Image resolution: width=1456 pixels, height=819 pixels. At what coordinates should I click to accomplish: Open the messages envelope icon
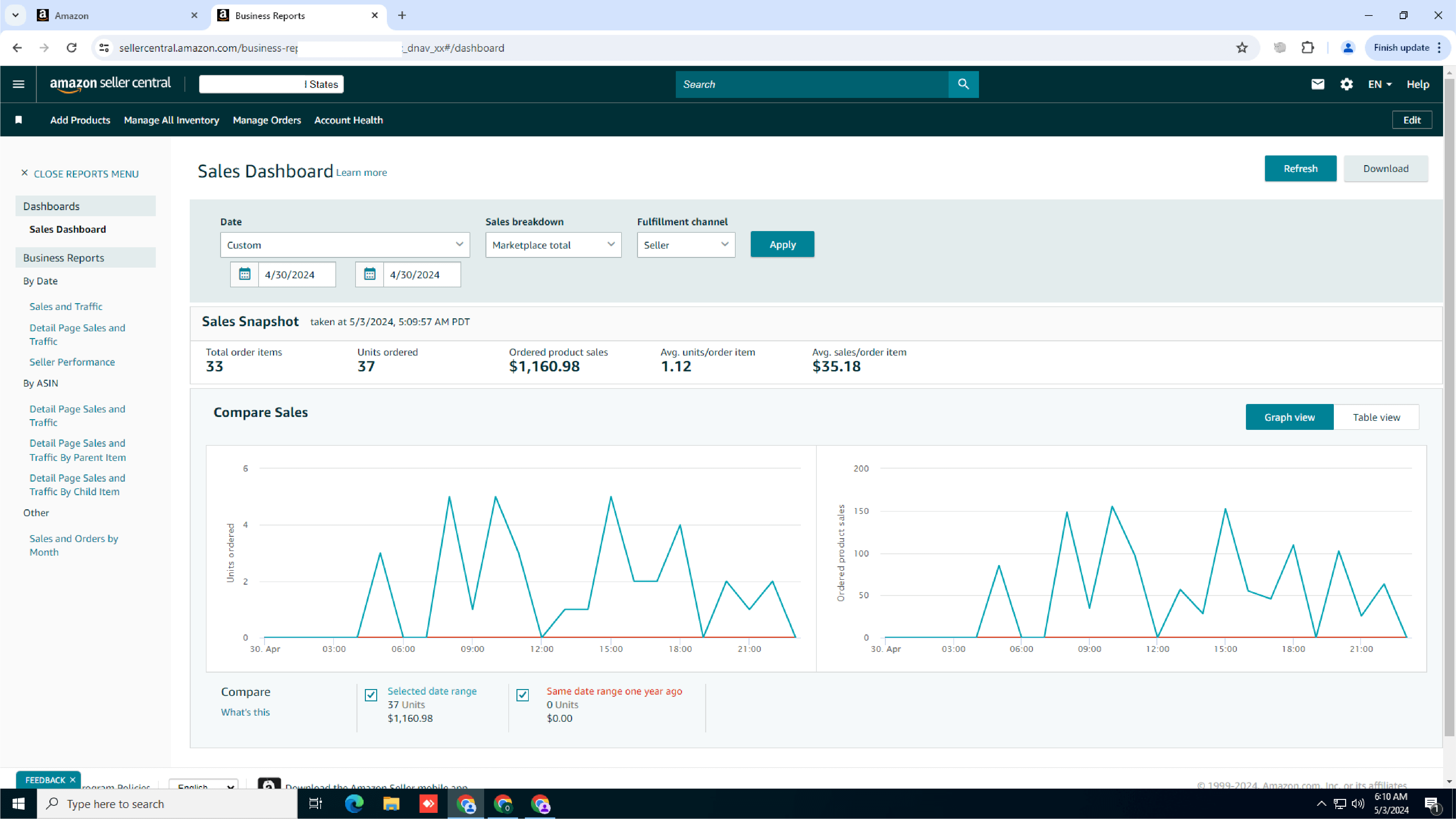coord(1318,84)
